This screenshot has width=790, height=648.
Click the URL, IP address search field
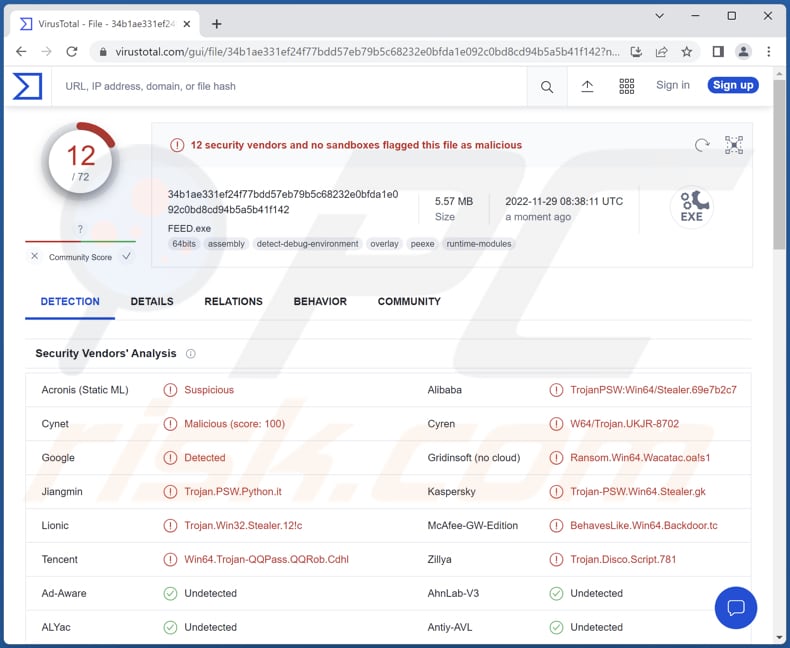pyautogui.click(x=290, y=87)
